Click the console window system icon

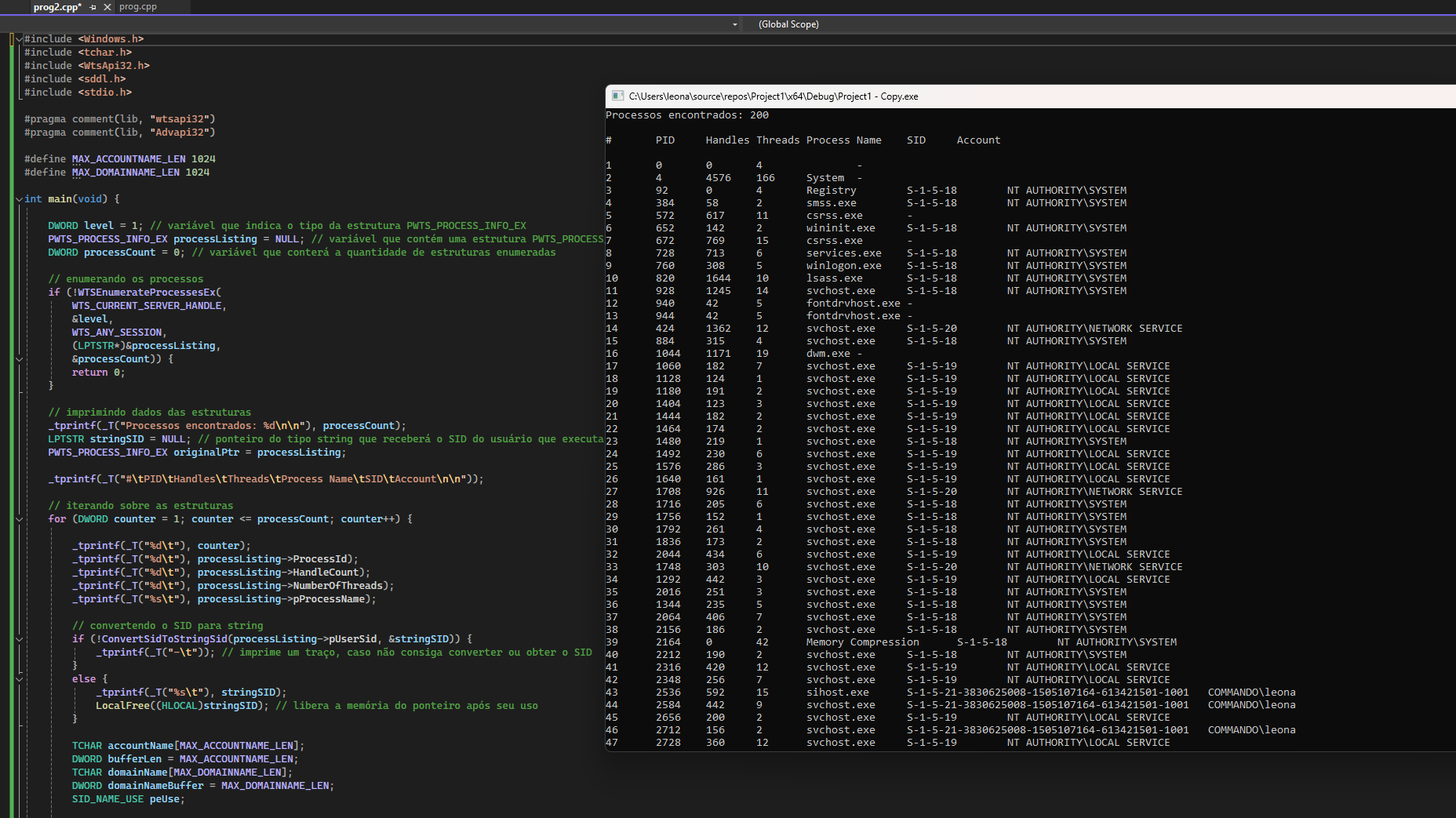point(617,96)
